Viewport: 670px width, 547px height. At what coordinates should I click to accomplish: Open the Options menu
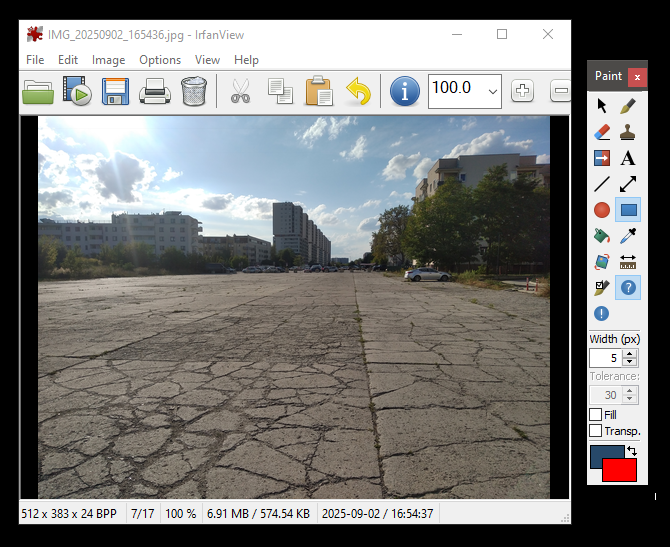click(160, 60)
